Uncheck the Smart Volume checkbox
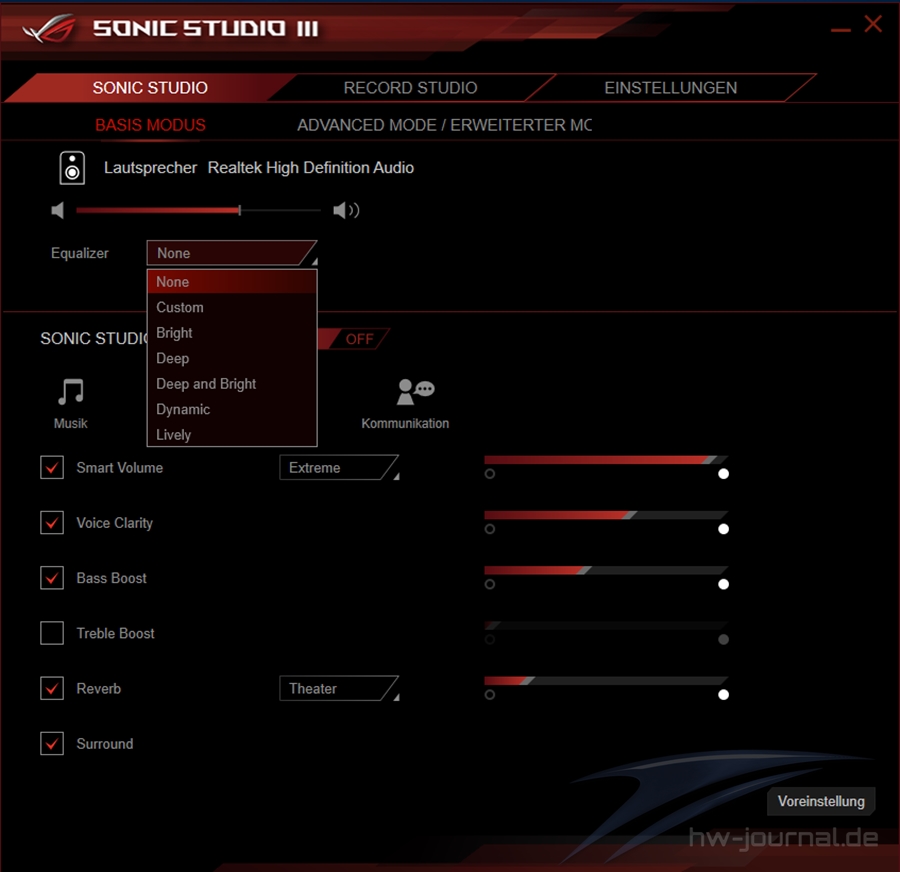Screen dimensions: 900x872 coord(52,467)
